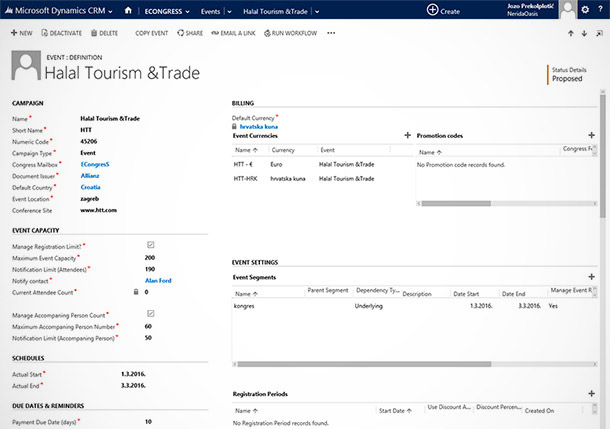Open the hrvatska kuna default currency link
This screenshot has height=429, width=610.
[x=259, y=126]
